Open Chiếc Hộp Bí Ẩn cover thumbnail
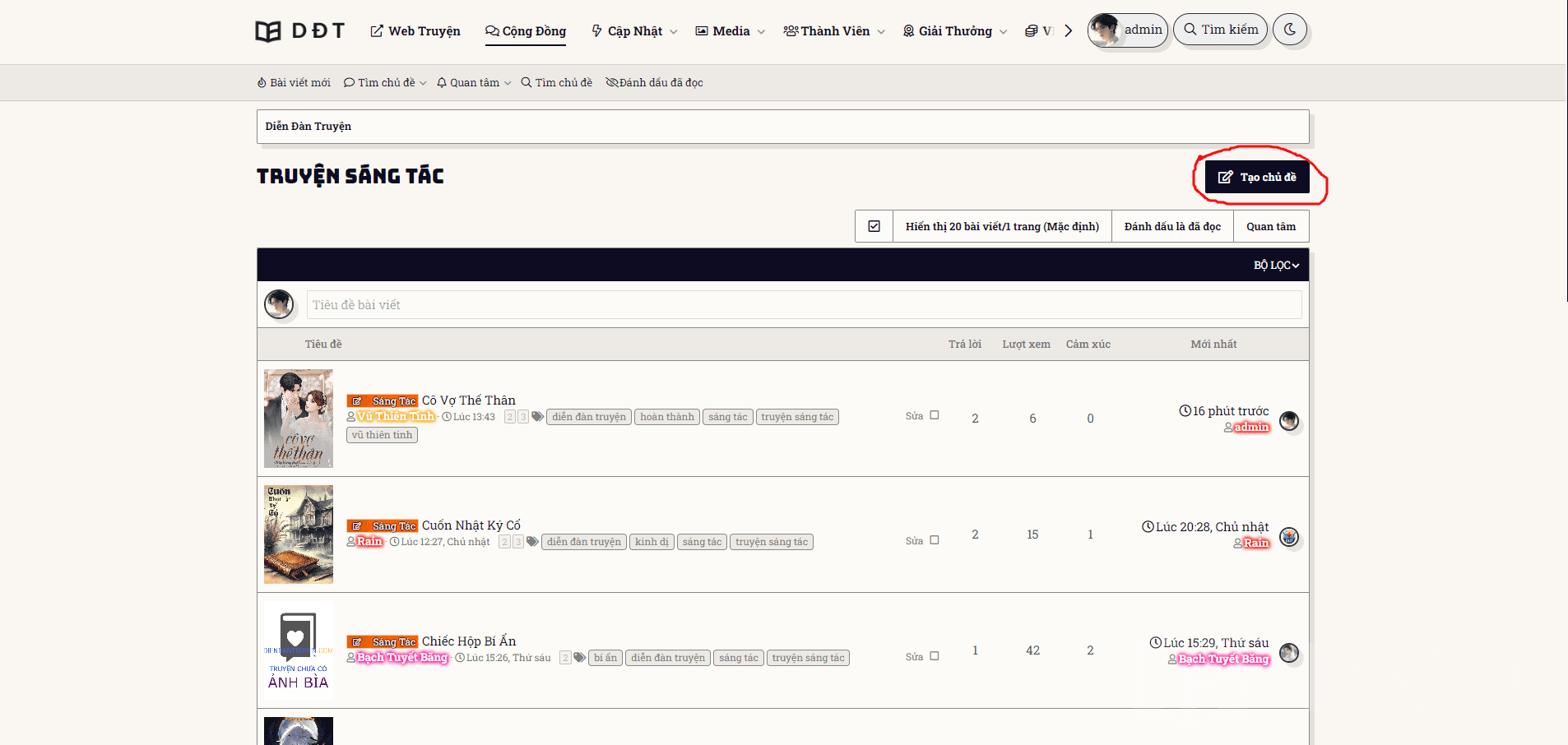1568x745 pixels. (299, 650)
